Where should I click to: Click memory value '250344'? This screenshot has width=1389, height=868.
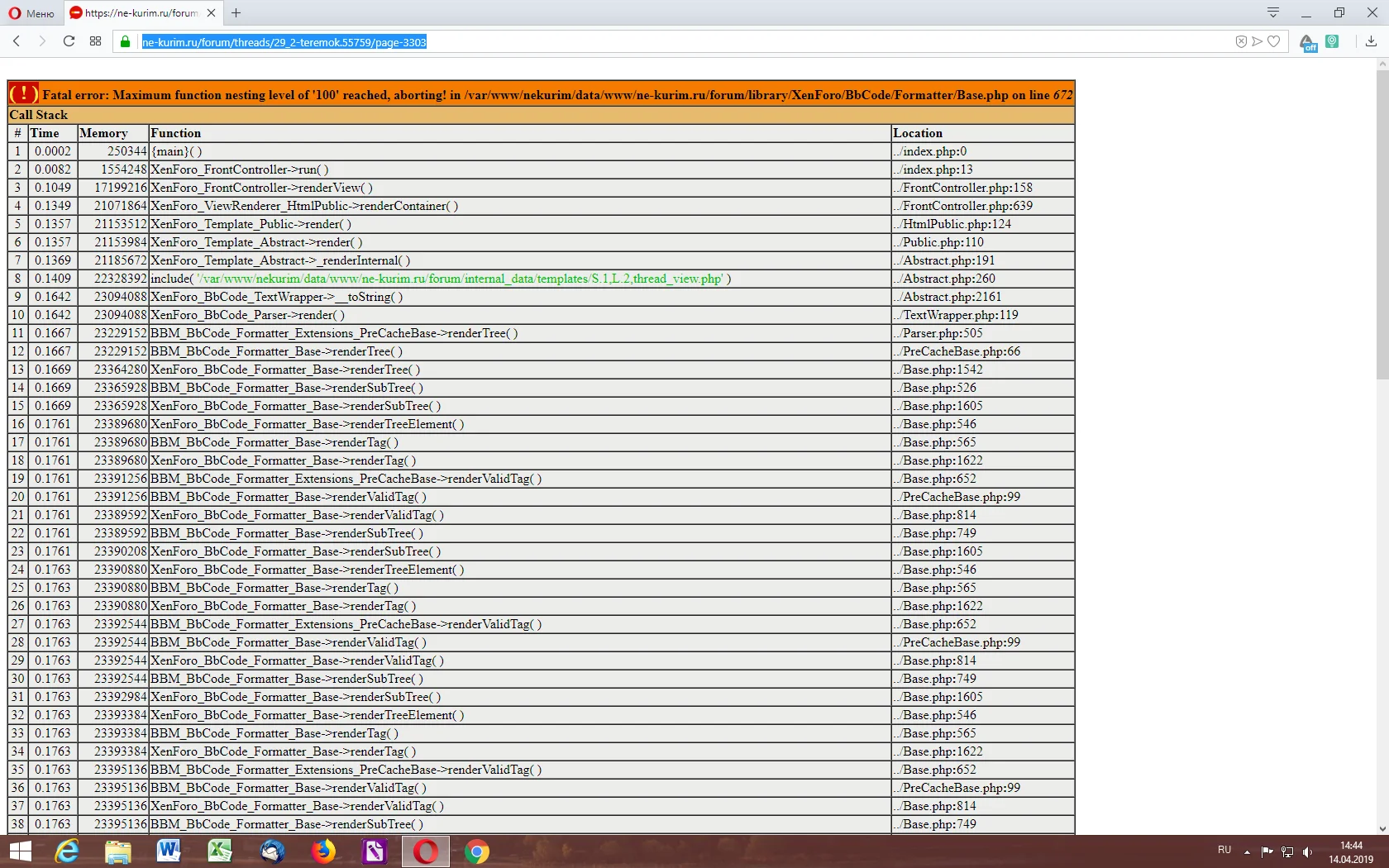pos(126,151)
